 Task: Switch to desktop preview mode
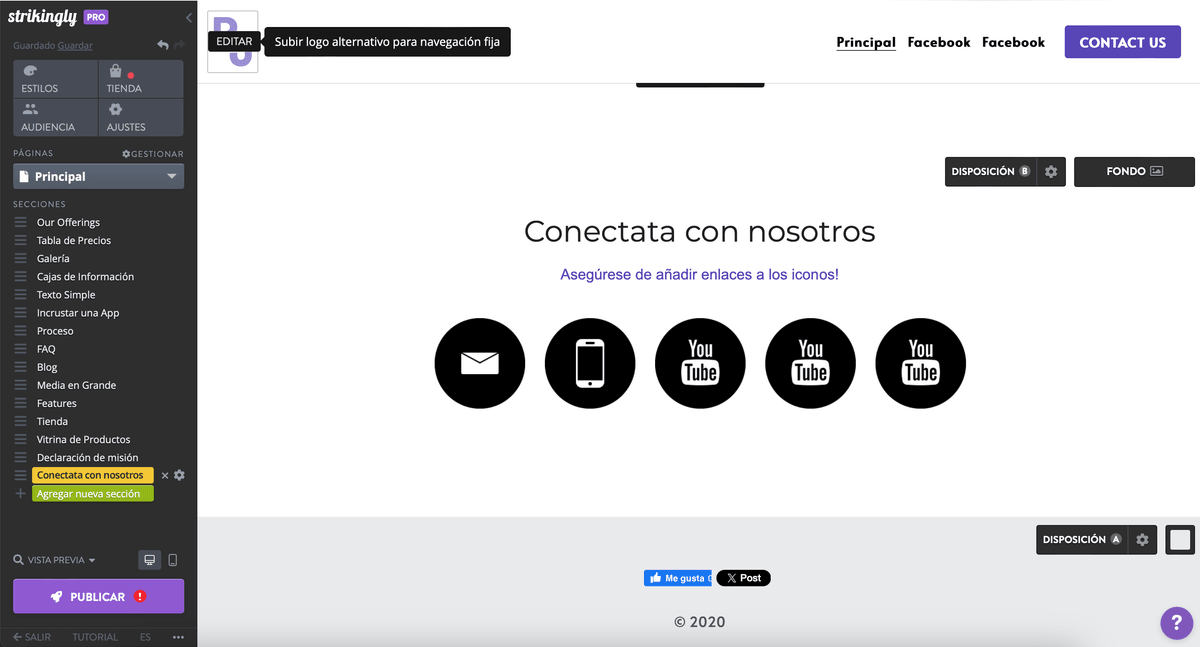click(x=148, y=560)
